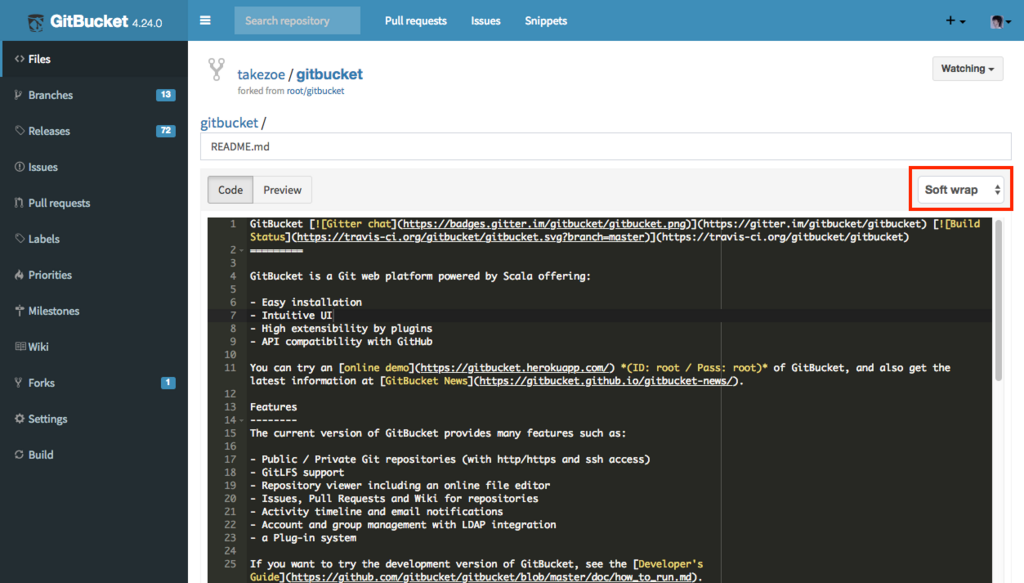Open Issues in top navigation
1024x583 pixels.
pyautogui.click(x=485, y=21)
